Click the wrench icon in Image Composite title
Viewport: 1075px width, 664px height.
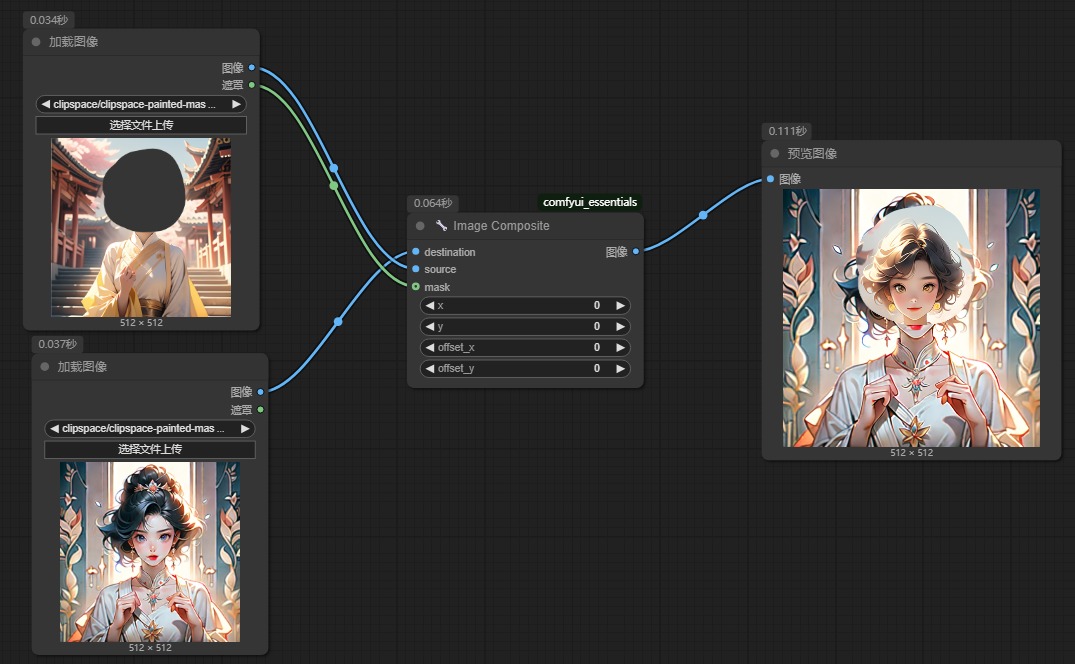click(x=441, y=226)
